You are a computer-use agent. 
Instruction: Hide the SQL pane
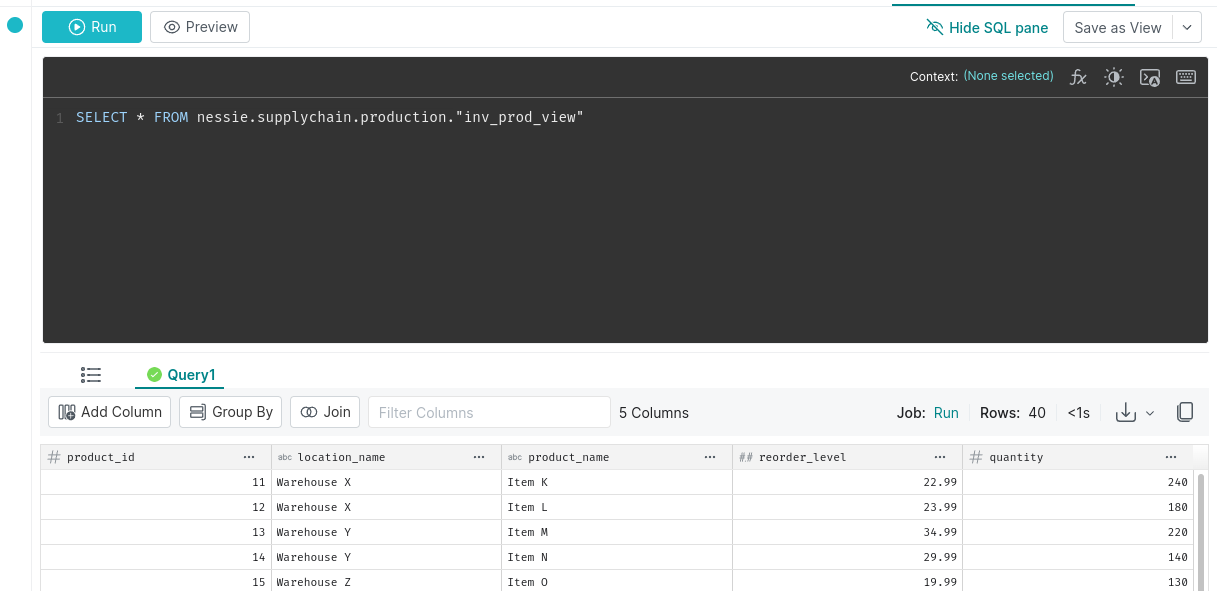pos(987,27)
